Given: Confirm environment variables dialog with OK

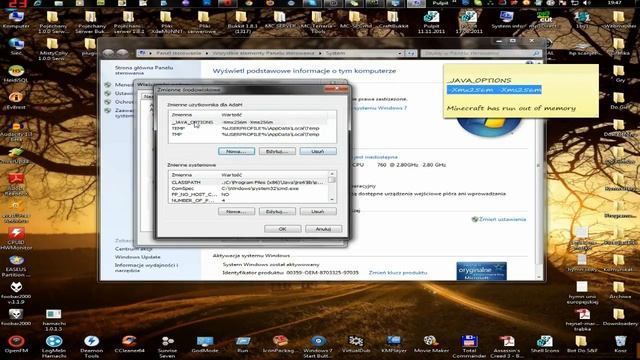Looking at the screenshot, I should [x=282, y=229].
